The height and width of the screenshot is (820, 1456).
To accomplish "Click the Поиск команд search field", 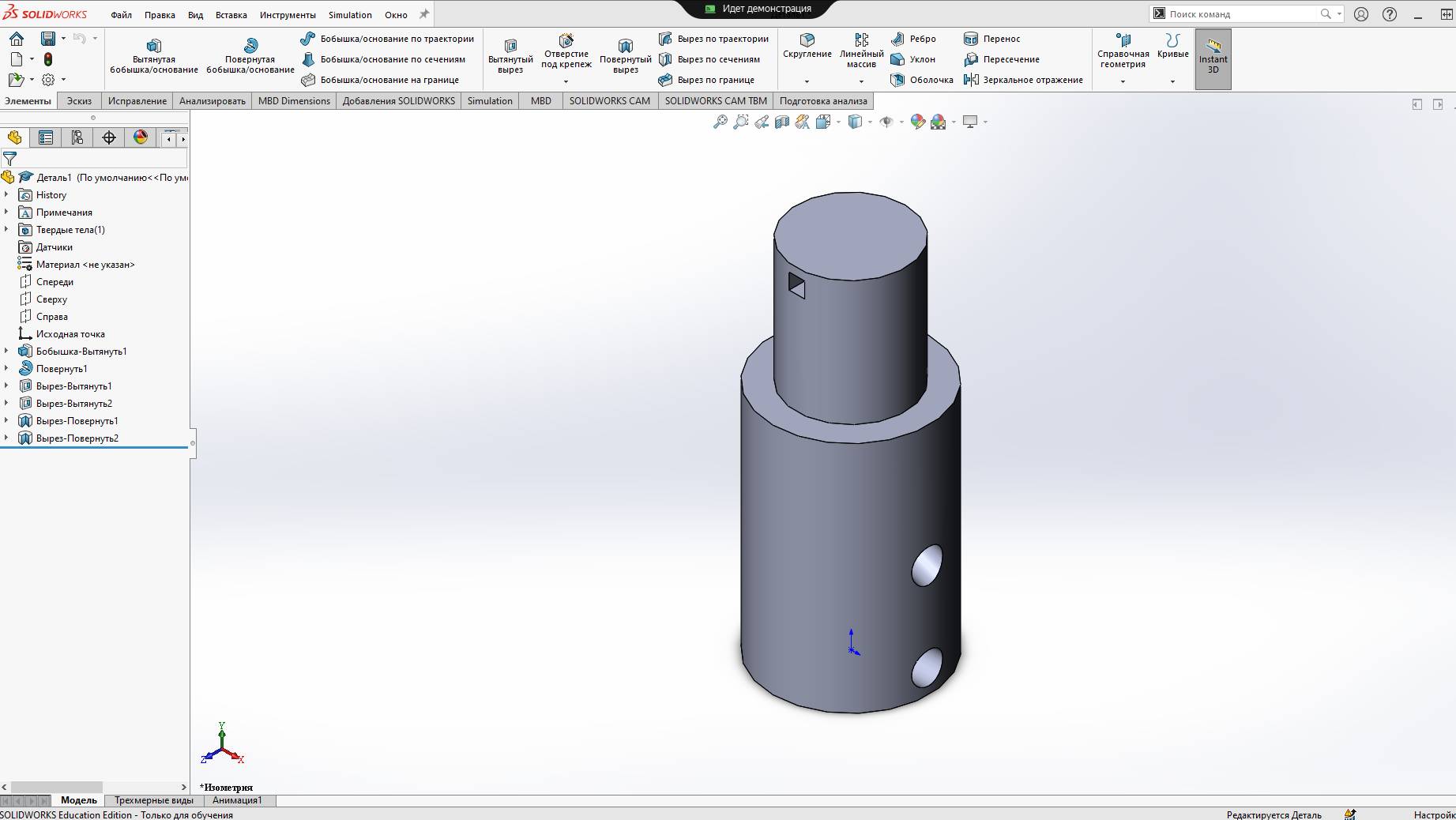I will [x=1240, y=13].
